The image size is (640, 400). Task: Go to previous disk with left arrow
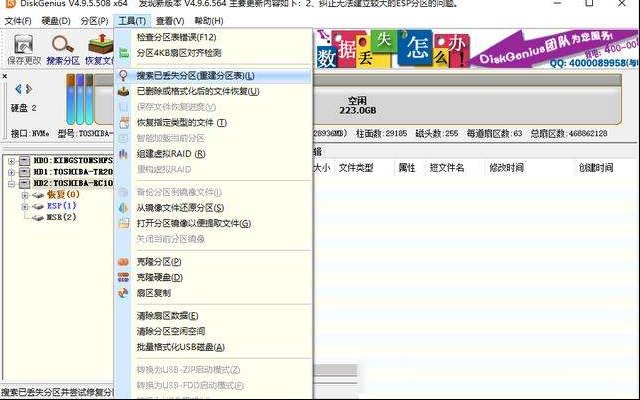pyautogui.click(x=18, y=89)
